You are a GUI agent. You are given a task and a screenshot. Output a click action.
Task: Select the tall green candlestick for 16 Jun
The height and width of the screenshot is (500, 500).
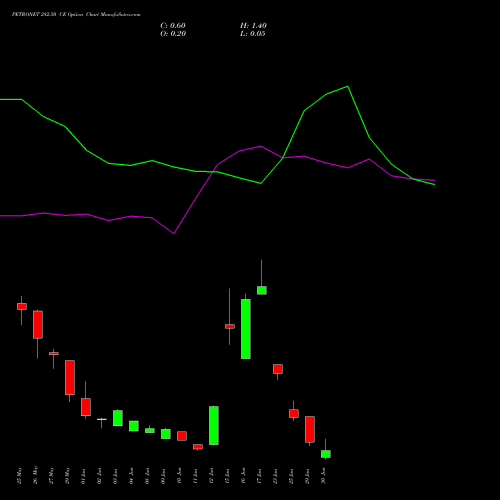[x=246, y=329]
